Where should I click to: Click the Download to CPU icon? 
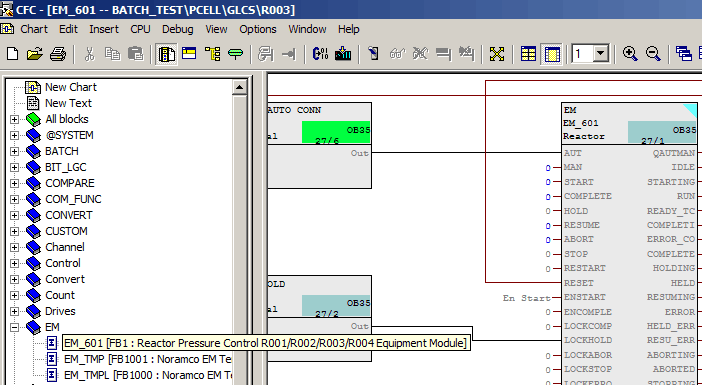pos(343,54)
